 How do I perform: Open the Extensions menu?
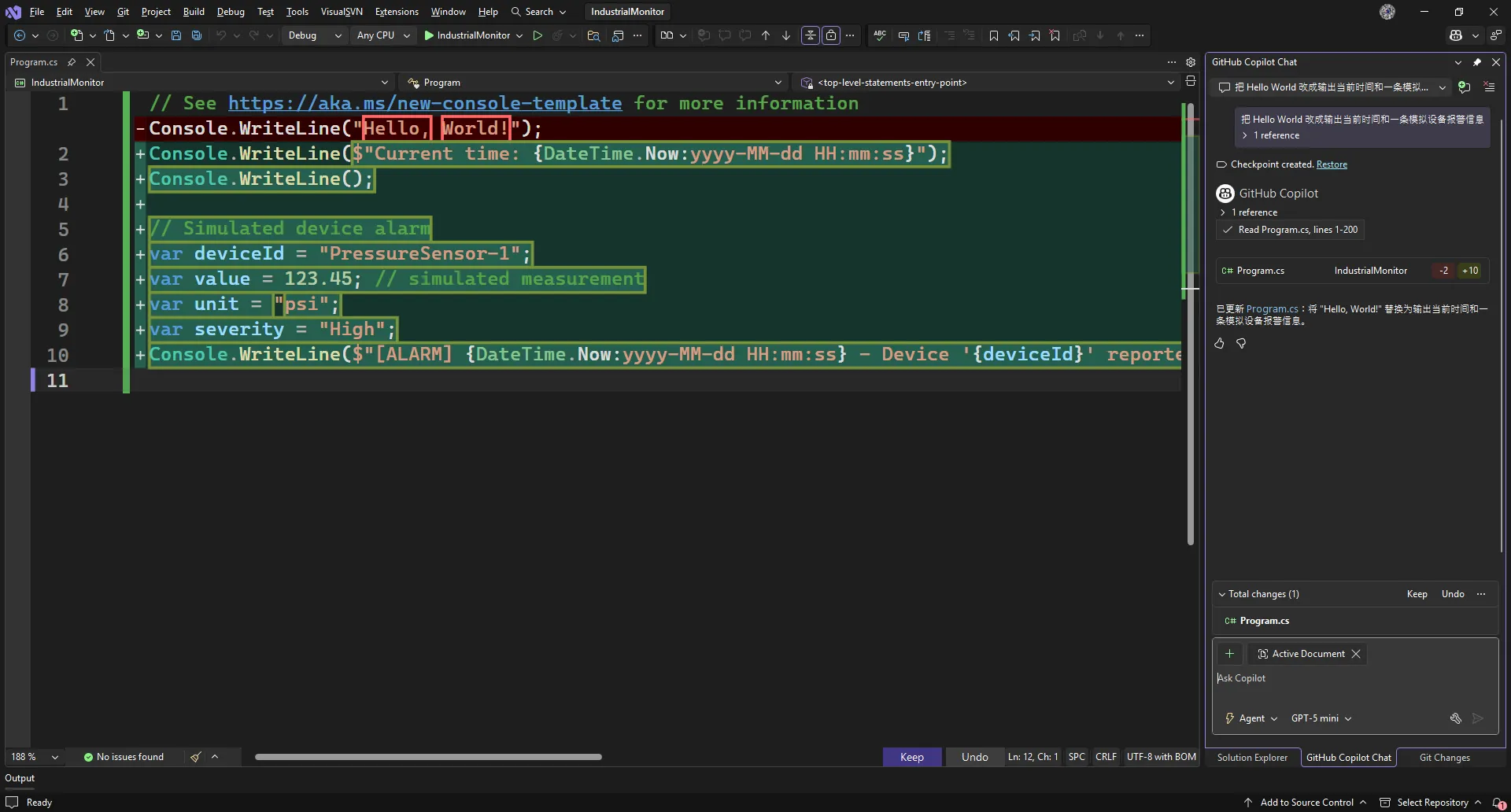pos(397,12)
